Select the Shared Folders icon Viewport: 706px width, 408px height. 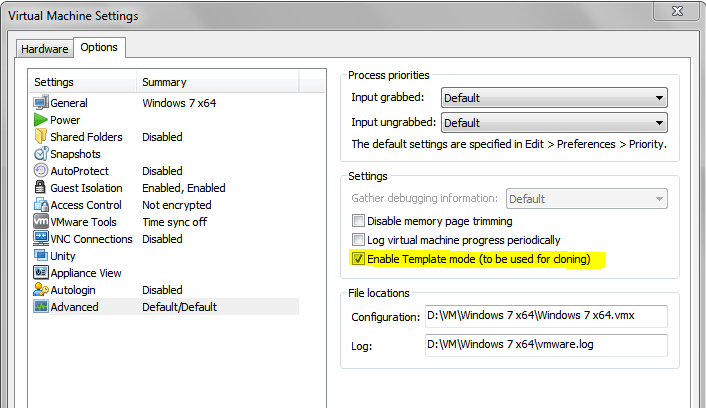[x=41, y=137]
